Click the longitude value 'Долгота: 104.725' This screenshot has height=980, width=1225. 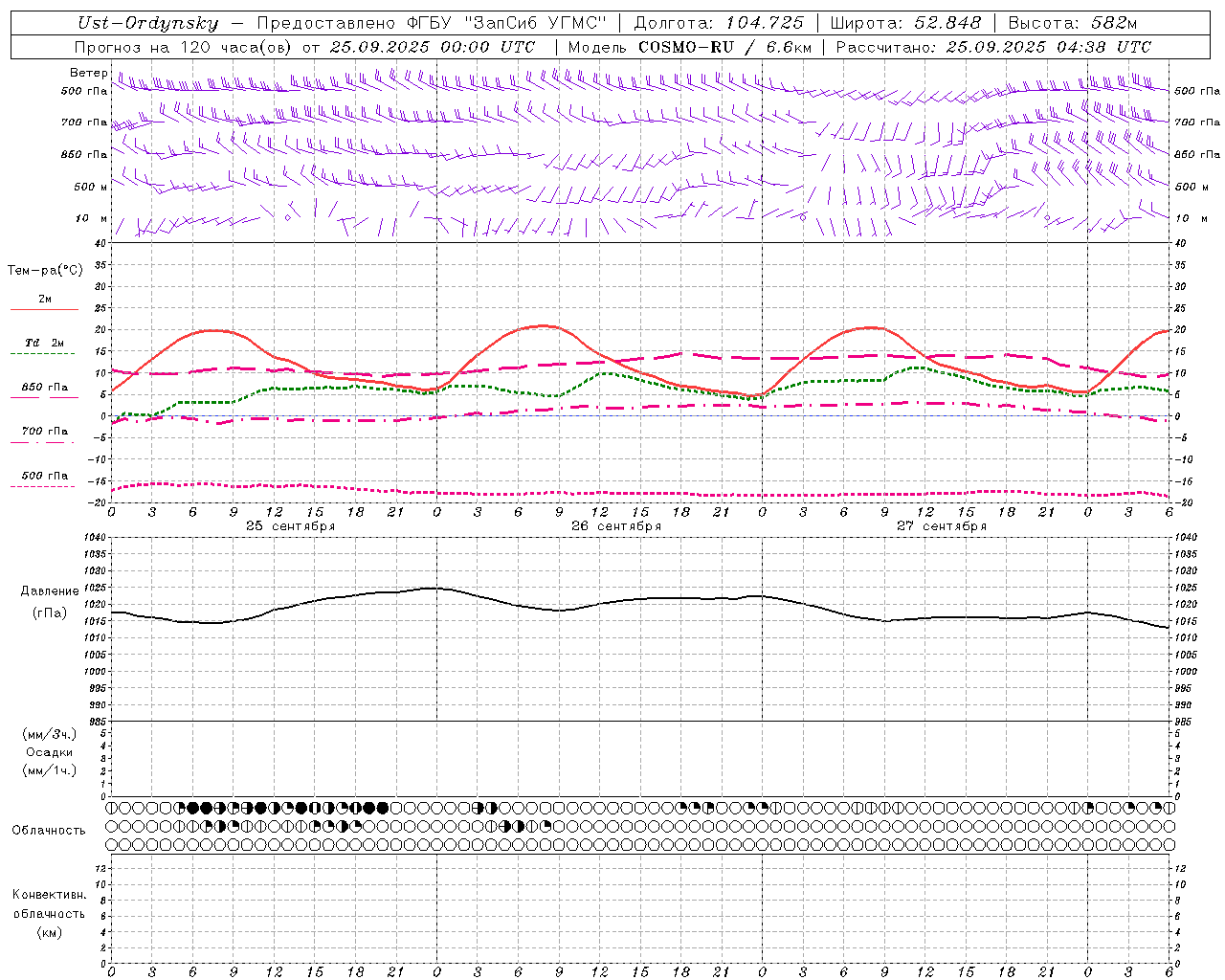point(719,23)
